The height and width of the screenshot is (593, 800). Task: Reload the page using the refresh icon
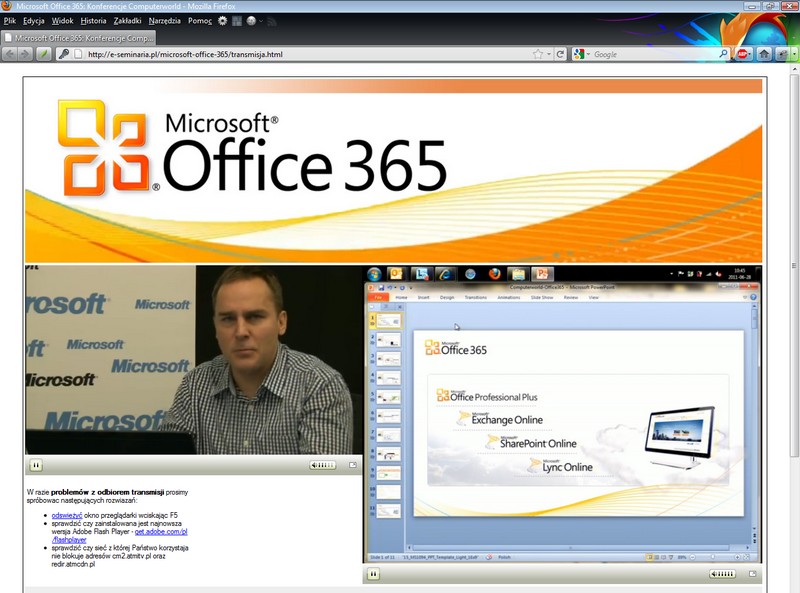coord(561,54)
